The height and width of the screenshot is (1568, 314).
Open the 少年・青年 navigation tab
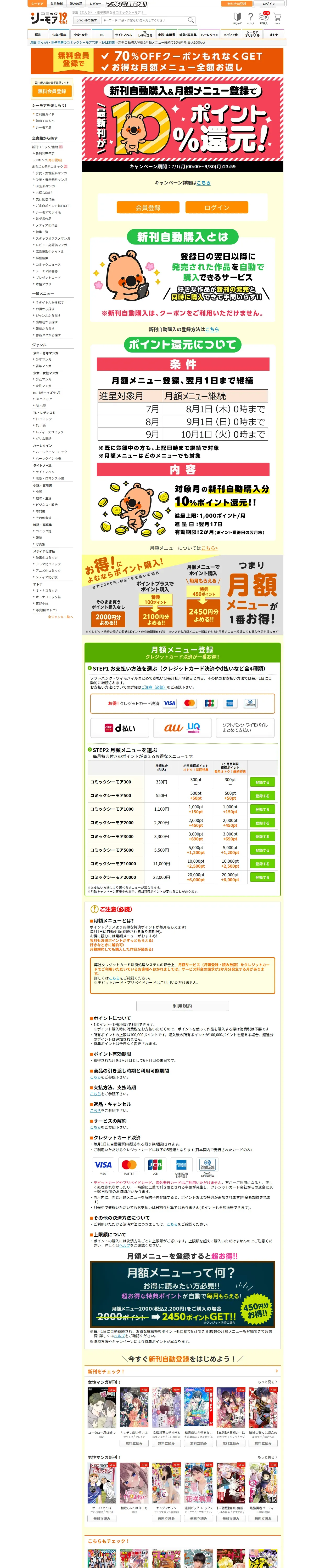pyautogui.click(x=59, y=35)
